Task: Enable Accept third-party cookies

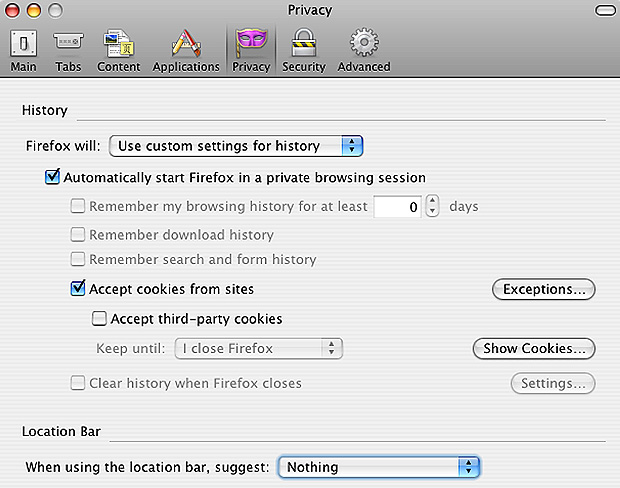Action: click(x=99, y=318)
